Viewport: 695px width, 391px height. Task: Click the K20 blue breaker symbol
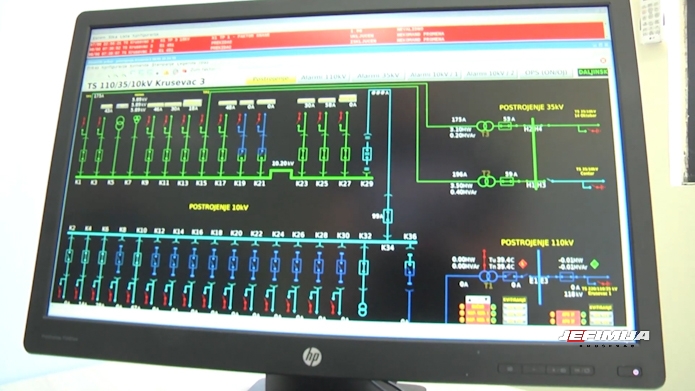click(233, 264)
